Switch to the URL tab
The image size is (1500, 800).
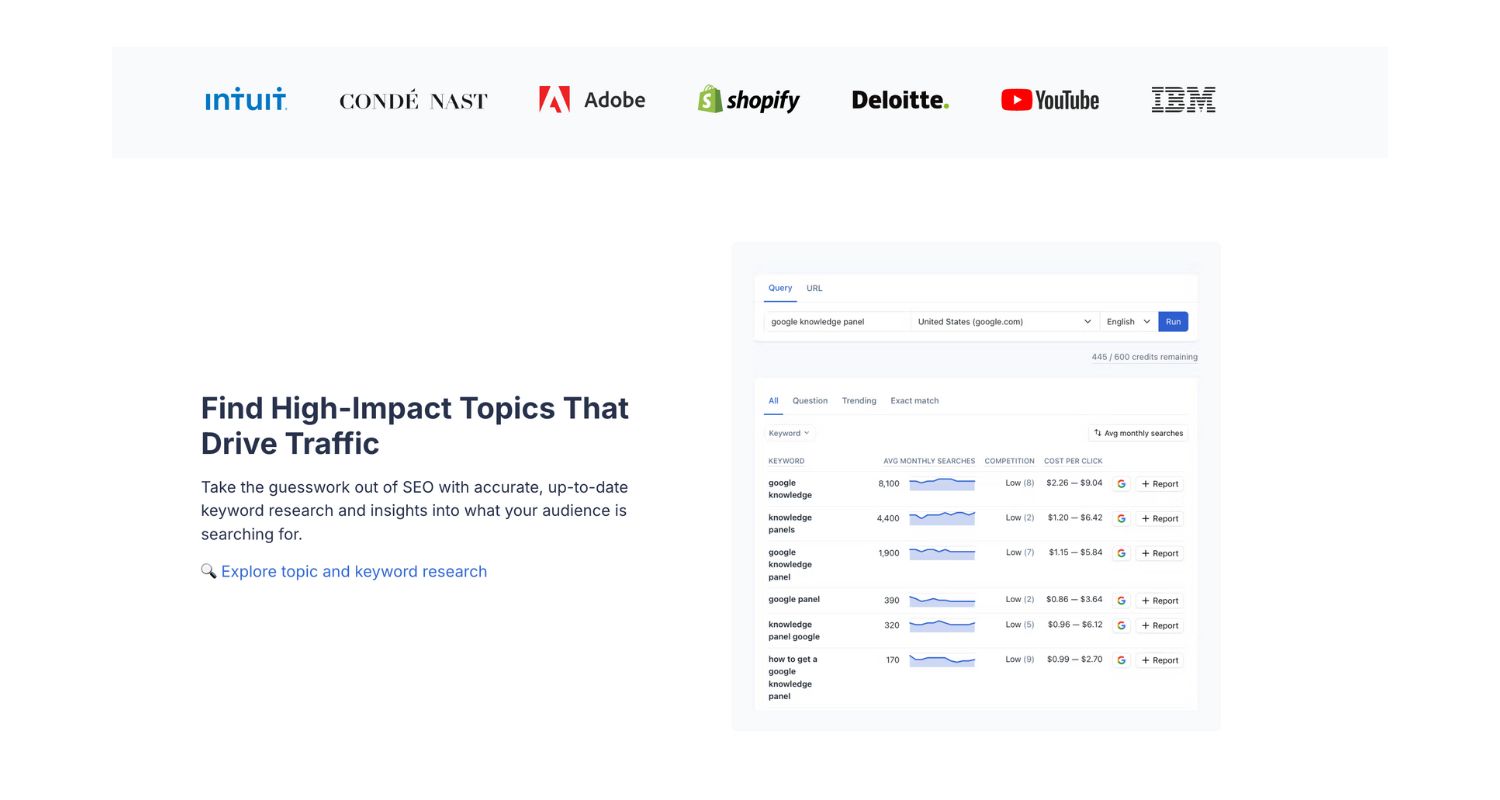pos(814,288)
